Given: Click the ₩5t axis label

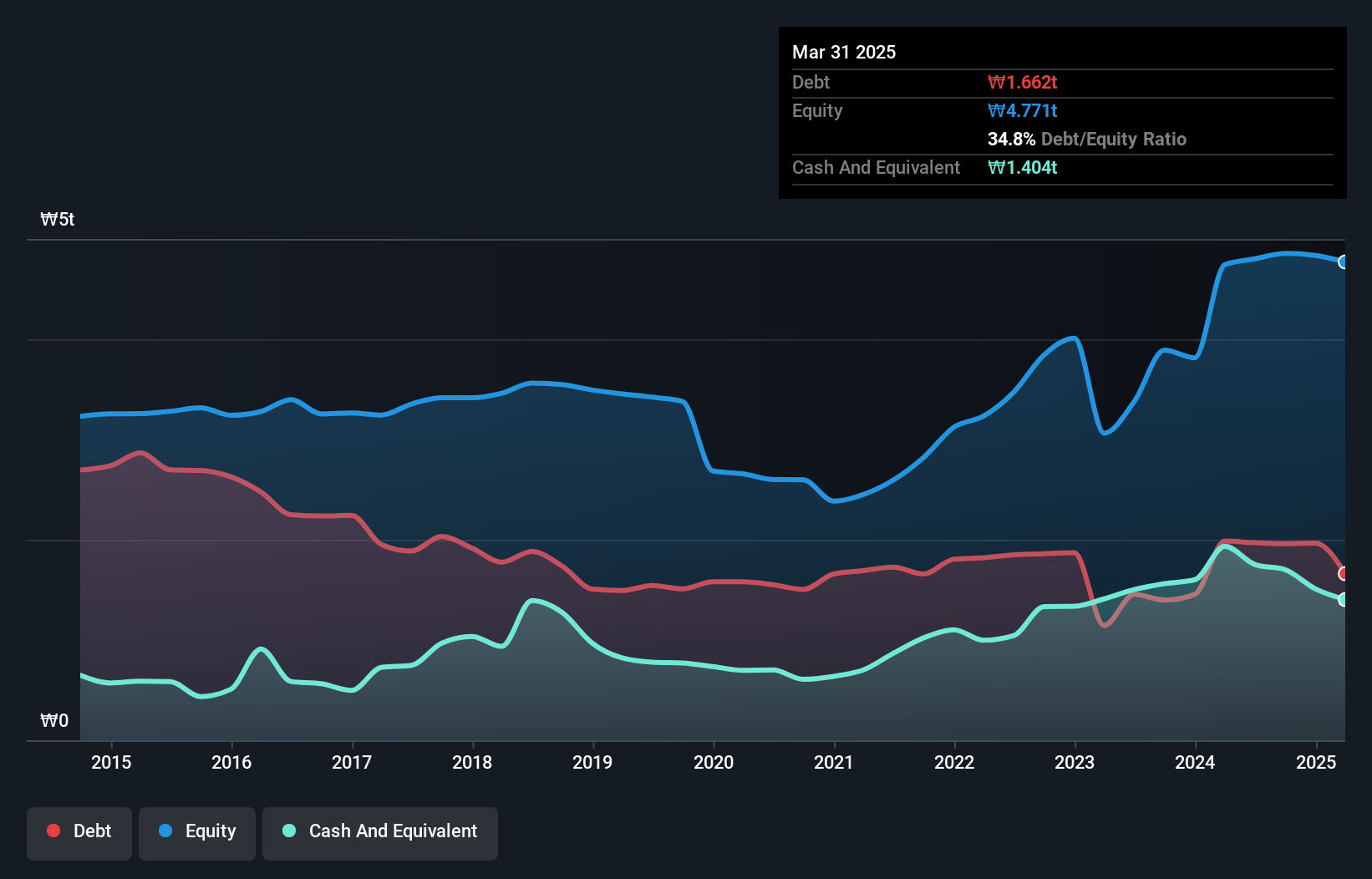Looking at the screenshot, I should [x=57, y=219].
